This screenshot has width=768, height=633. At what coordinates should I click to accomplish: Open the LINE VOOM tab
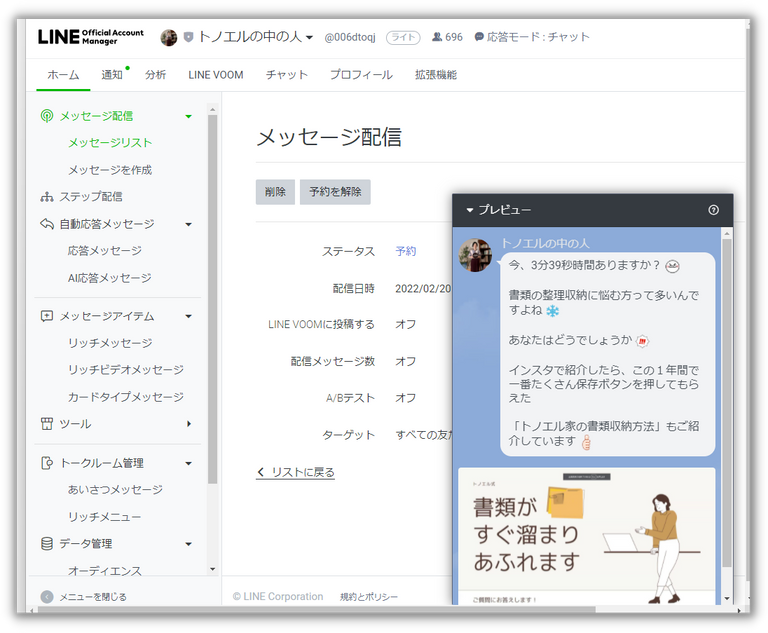pyautogui.click(x=216, y=75)
